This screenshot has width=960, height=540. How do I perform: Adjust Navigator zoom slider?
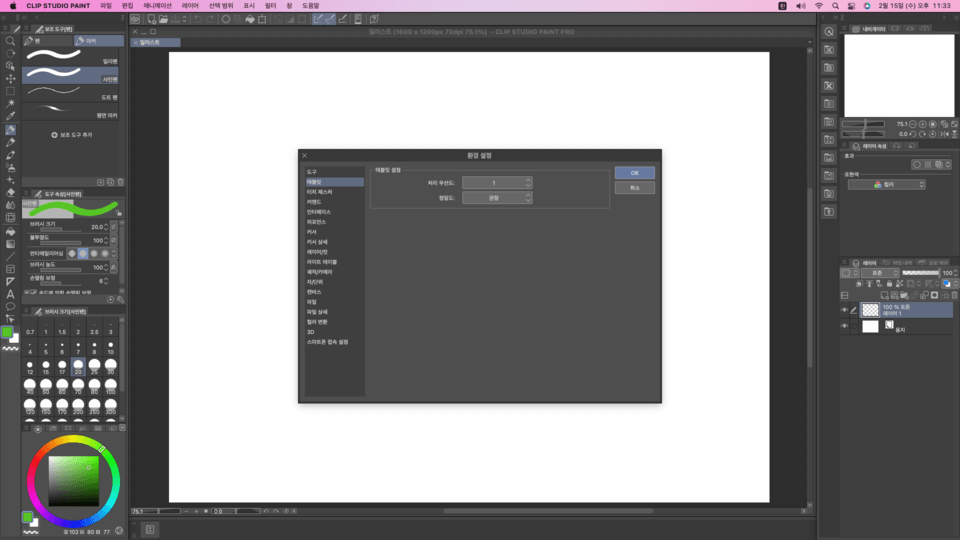coord(863,124)
